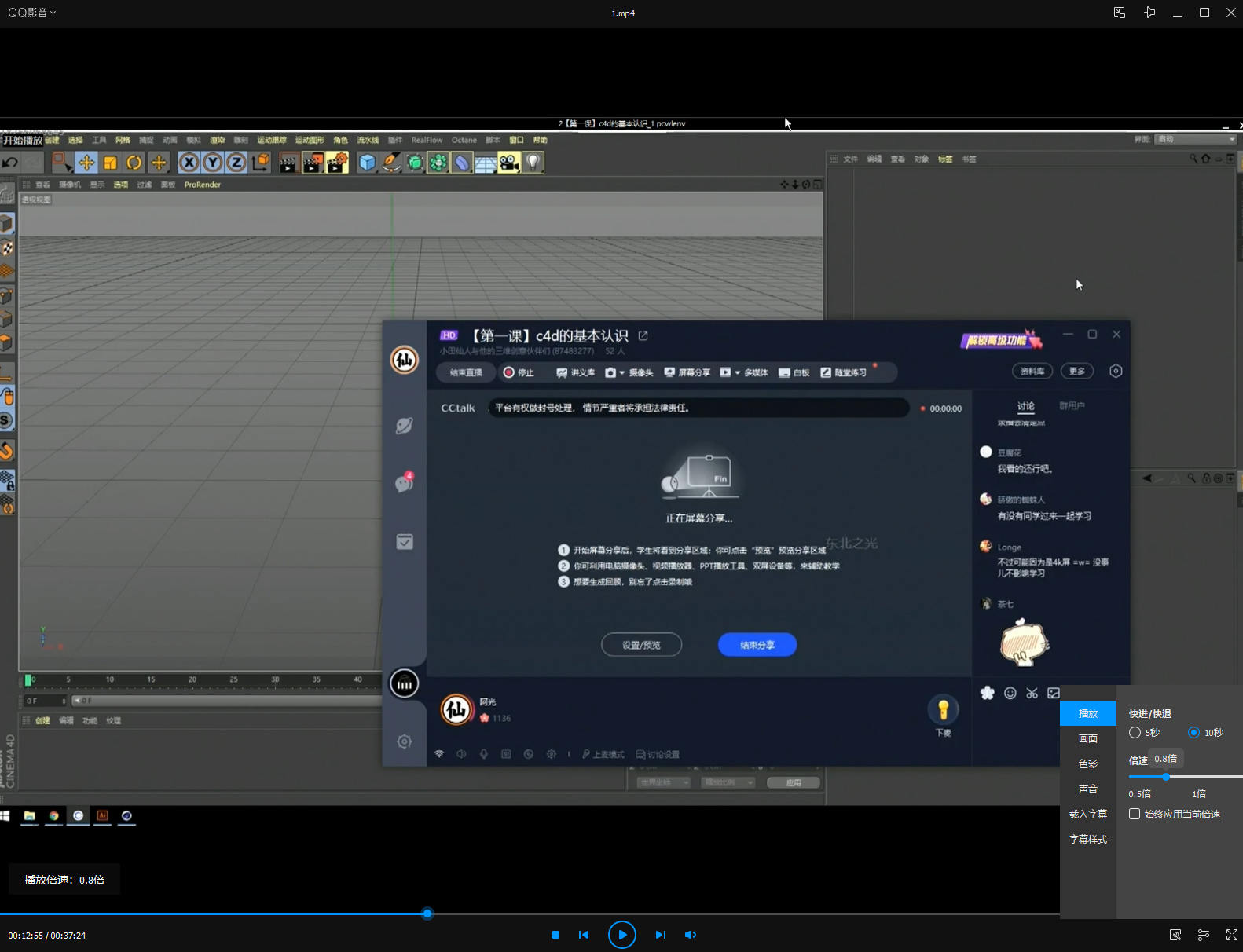This screenshot has height=952, width=1243.
Task: Open the 色彩 settings tab
Action: click(1088, 764)
